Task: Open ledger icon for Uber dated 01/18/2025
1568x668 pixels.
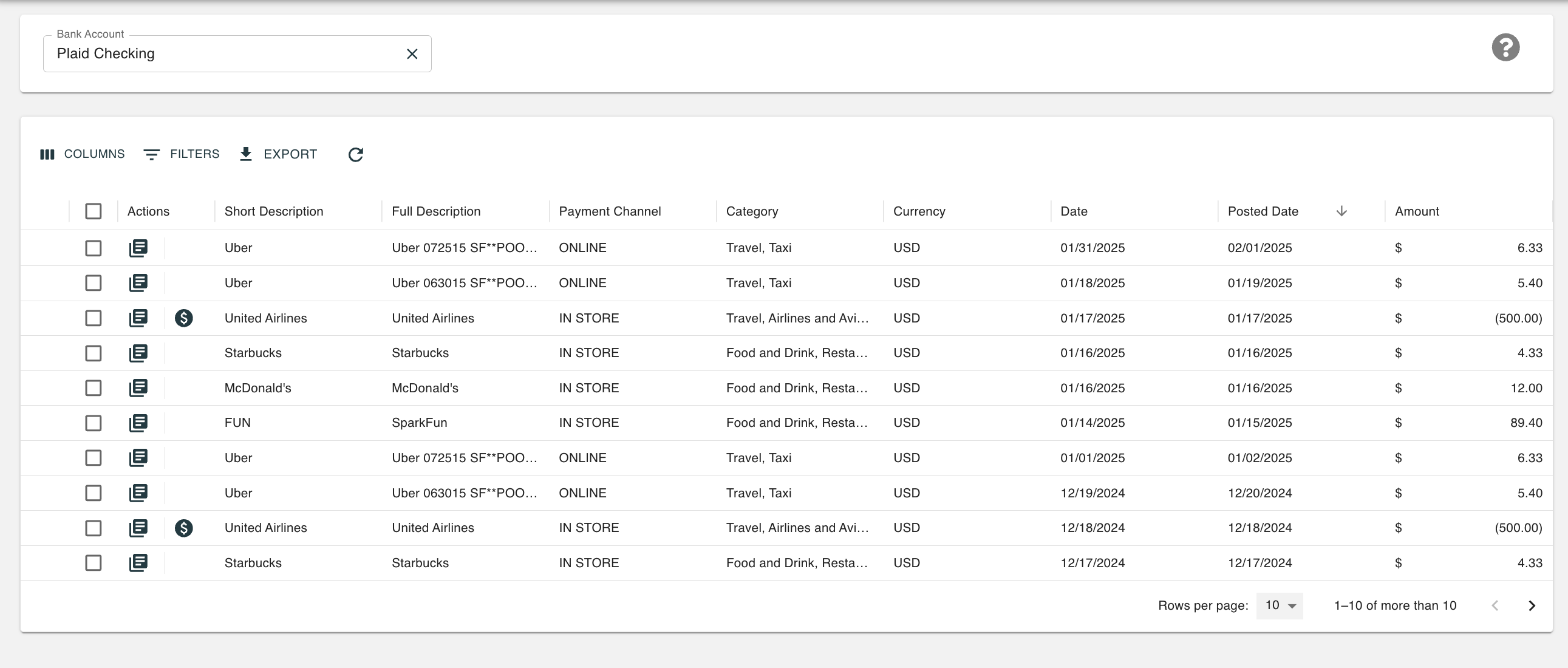Action: click(x=138, y=282)
